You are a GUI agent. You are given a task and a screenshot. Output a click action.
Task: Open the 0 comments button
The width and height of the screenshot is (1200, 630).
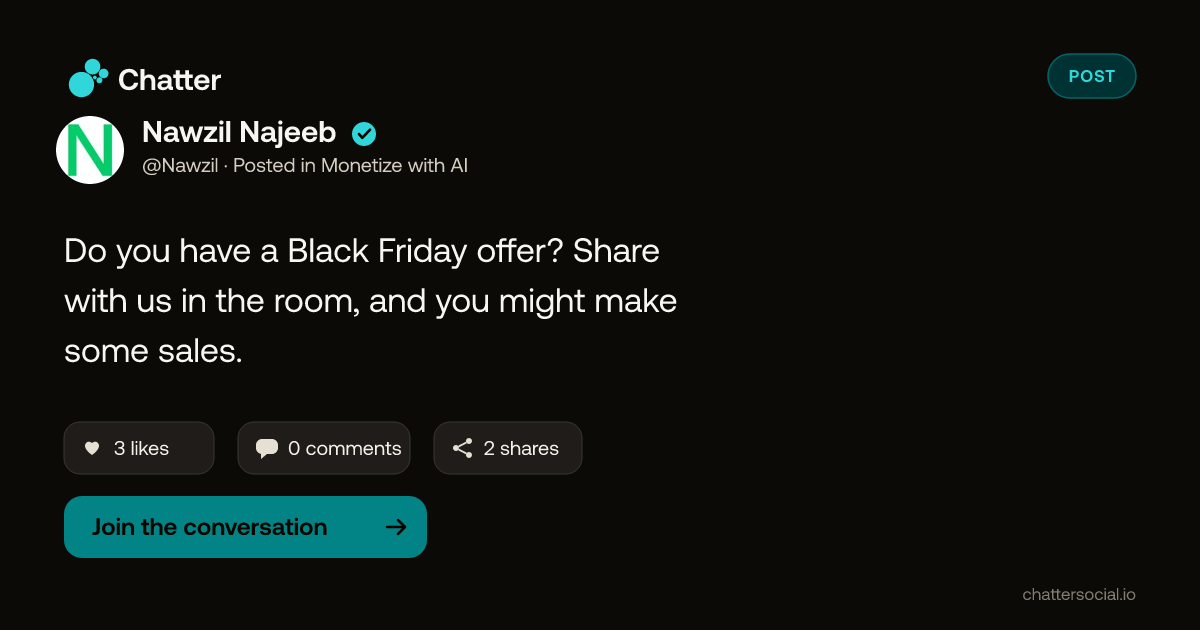point(324,448)
